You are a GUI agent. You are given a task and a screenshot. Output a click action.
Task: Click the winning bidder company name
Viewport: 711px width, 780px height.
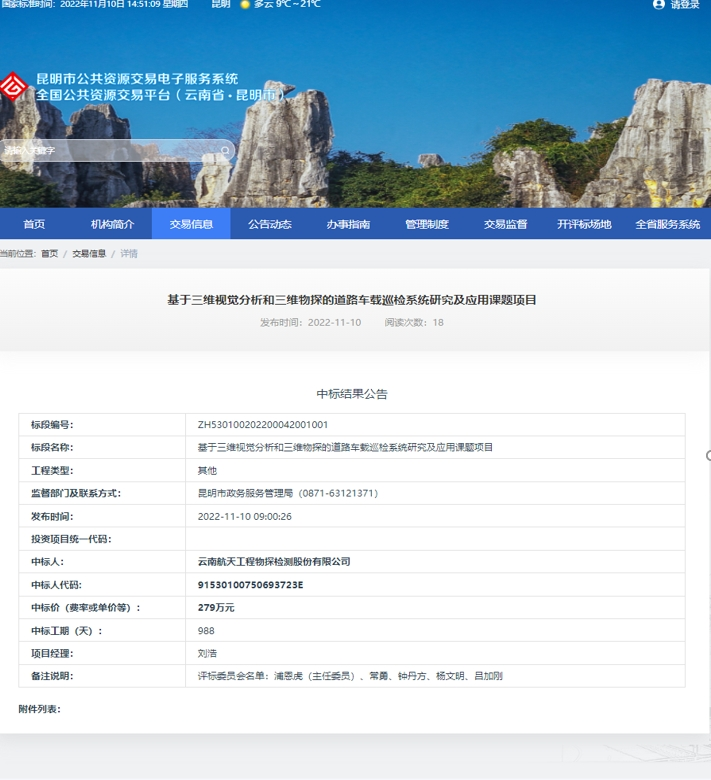(x=274, y=562)
